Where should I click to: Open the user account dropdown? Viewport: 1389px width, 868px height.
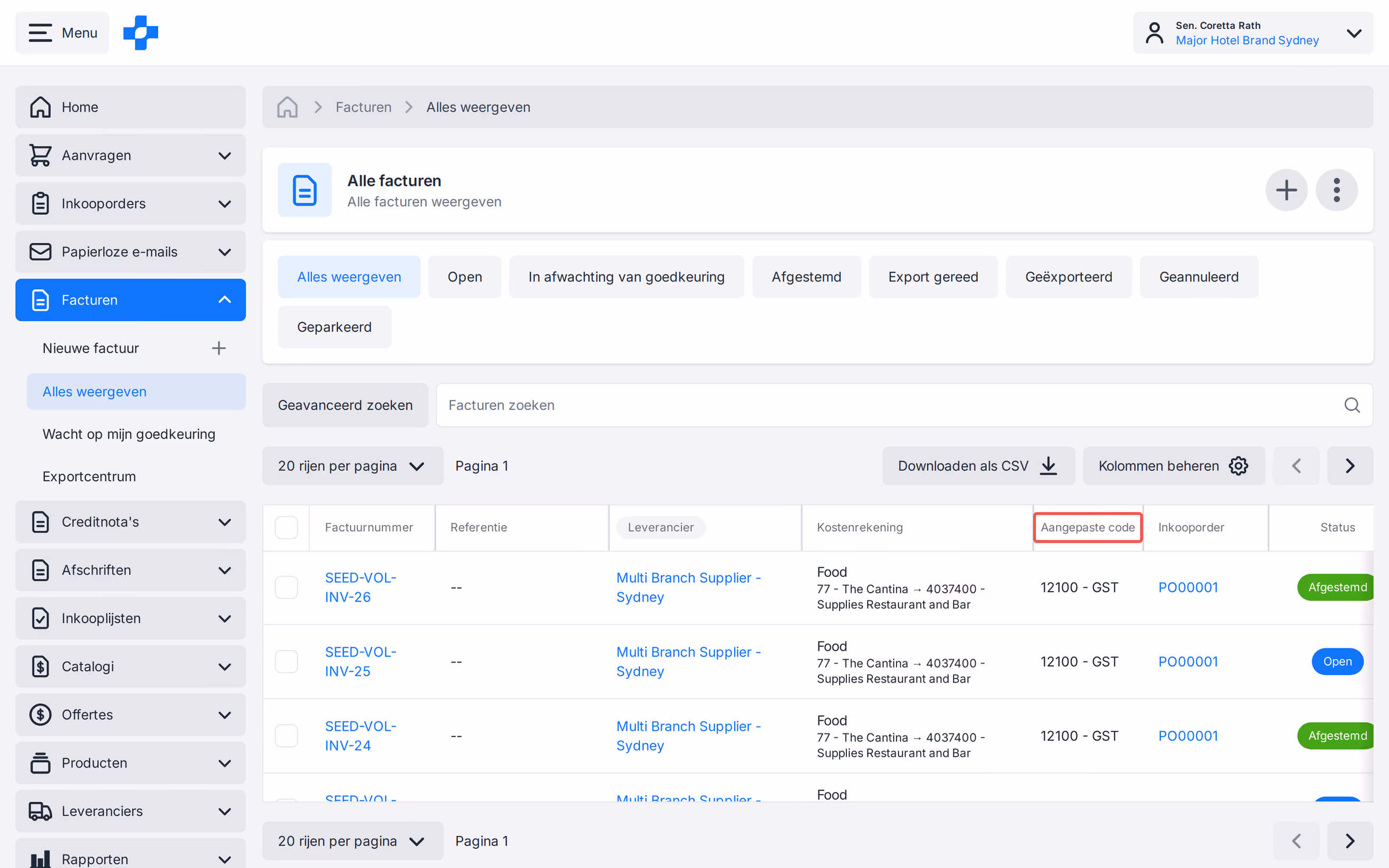pos(1253,33)
